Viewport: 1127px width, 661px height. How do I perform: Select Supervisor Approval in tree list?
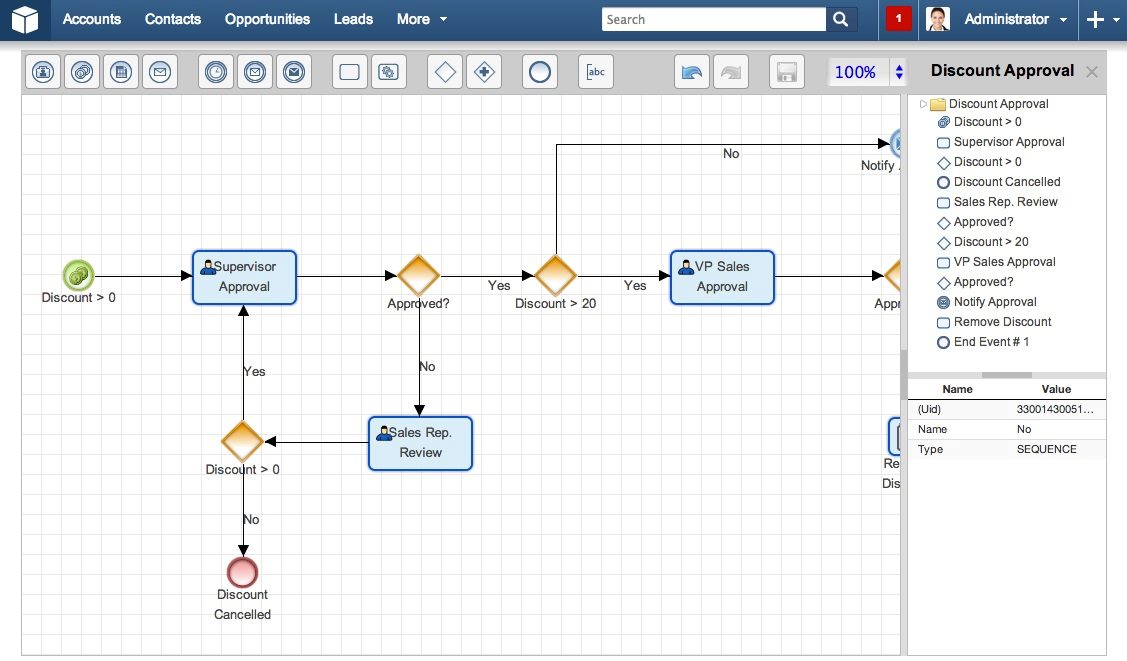tap(1008, 142)
